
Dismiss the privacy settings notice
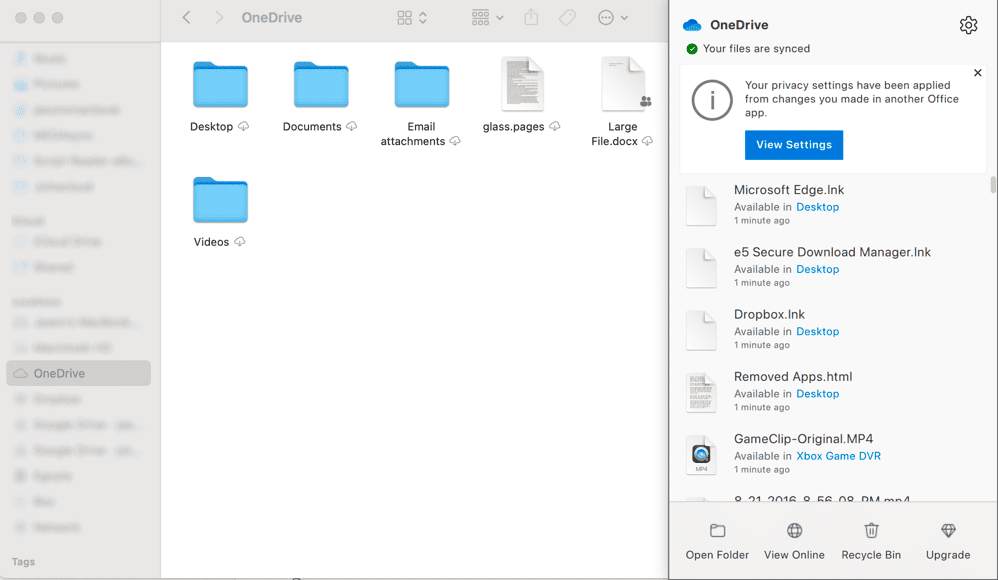pyautogui.click(x=978, y=73)
